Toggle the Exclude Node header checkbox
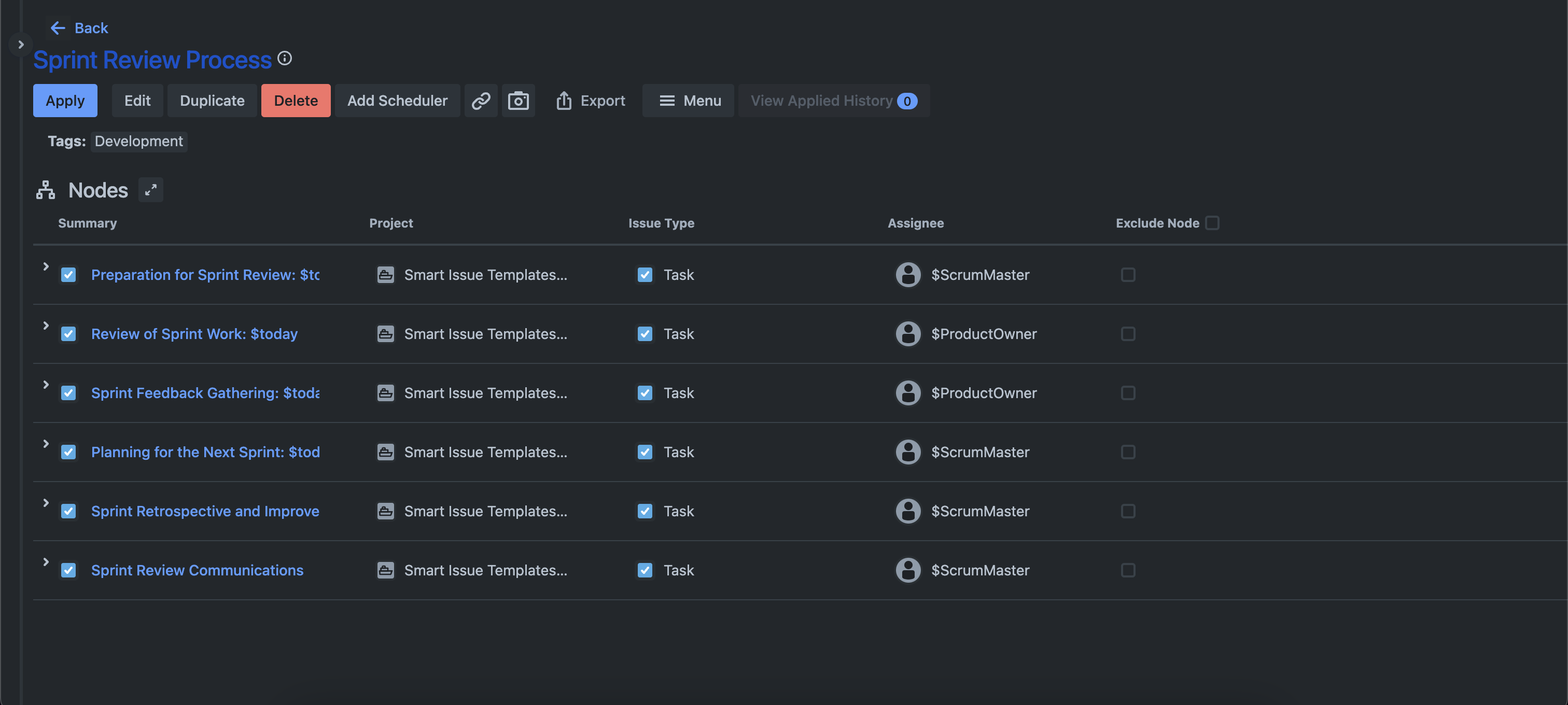 point(1212,222)
